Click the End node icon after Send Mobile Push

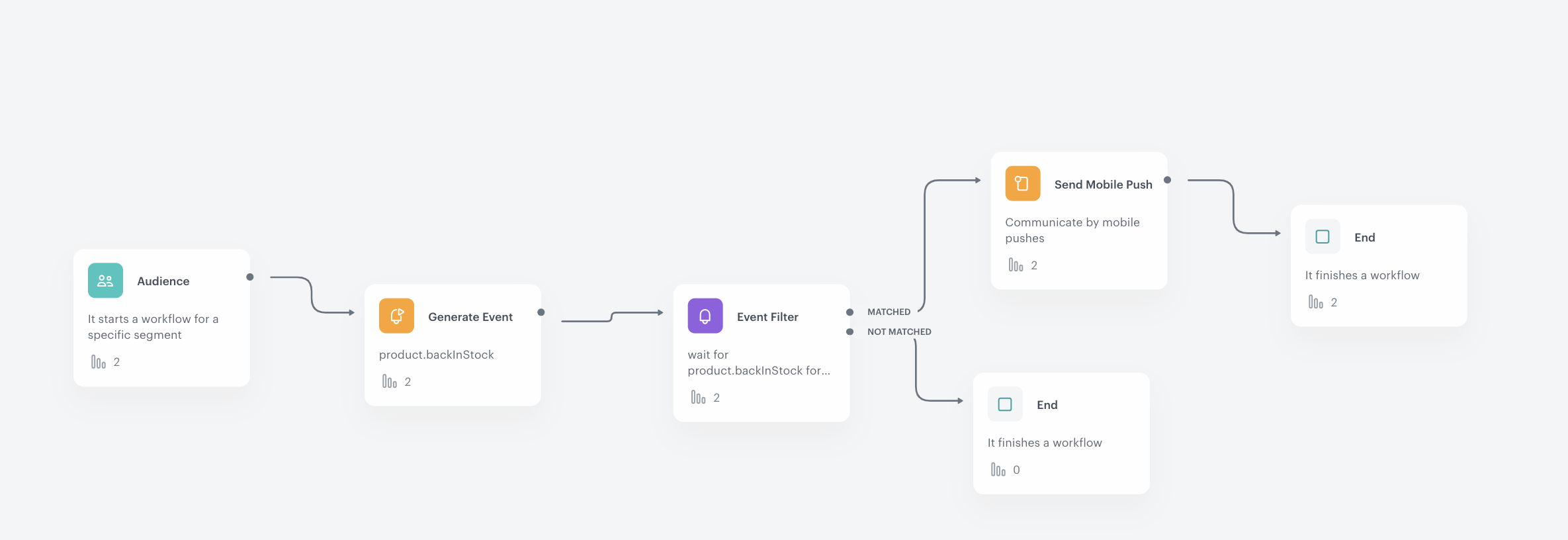(x=1322, y=236)
